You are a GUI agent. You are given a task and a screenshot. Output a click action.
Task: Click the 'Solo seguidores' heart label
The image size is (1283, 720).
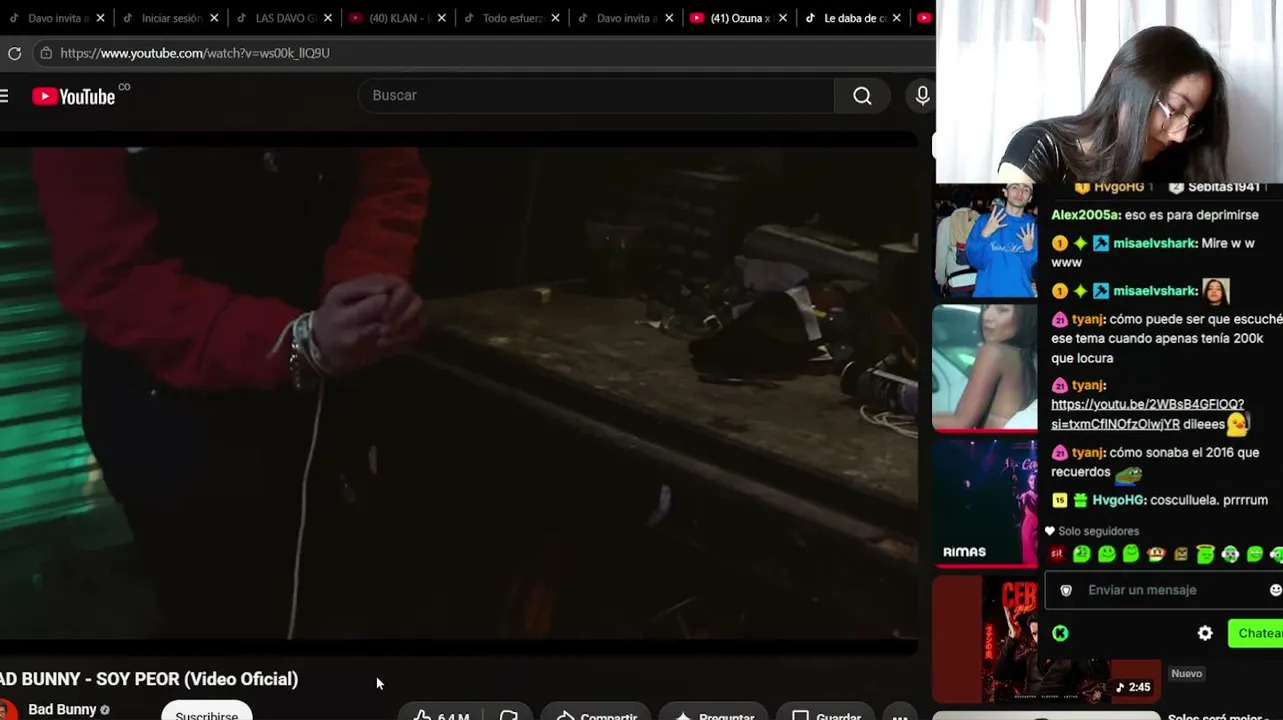tap(1091, 531)
